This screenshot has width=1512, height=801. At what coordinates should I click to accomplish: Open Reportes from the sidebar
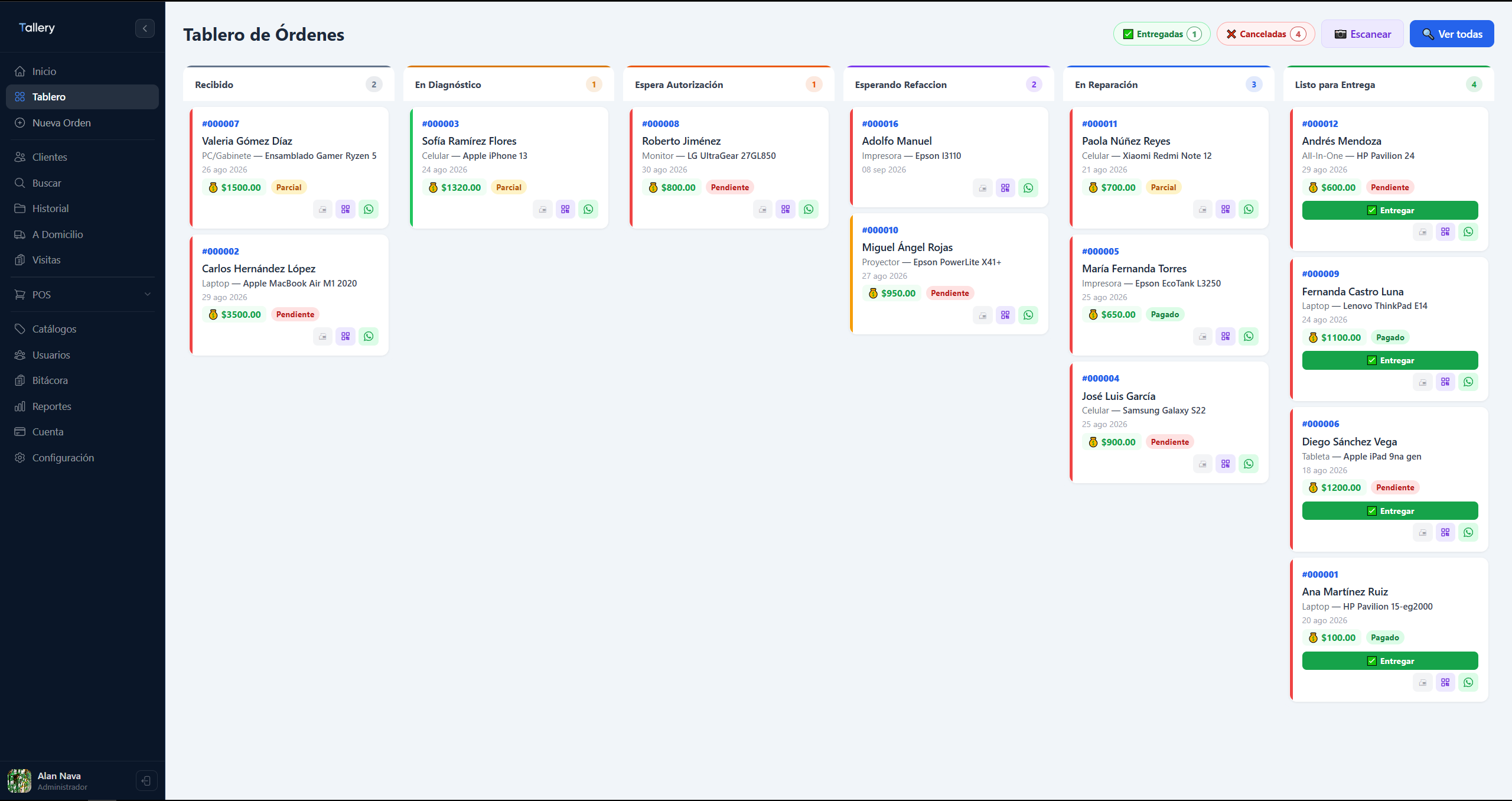pos(82,406)
